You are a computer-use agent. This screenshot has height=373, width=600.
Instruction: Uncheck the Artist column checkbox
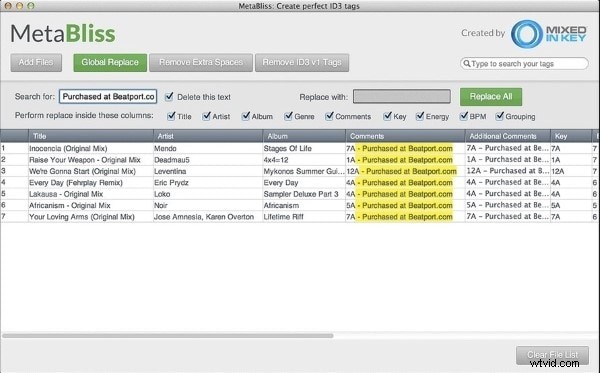pyautogui.click(x=207, y=116)
